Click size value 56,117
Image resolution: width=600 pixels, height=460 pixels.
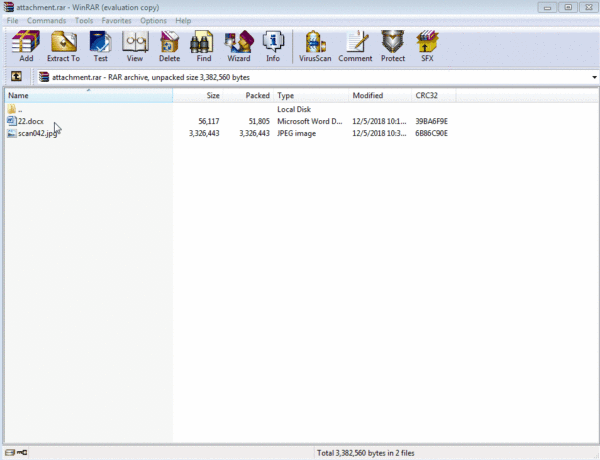tap(209, 121)
